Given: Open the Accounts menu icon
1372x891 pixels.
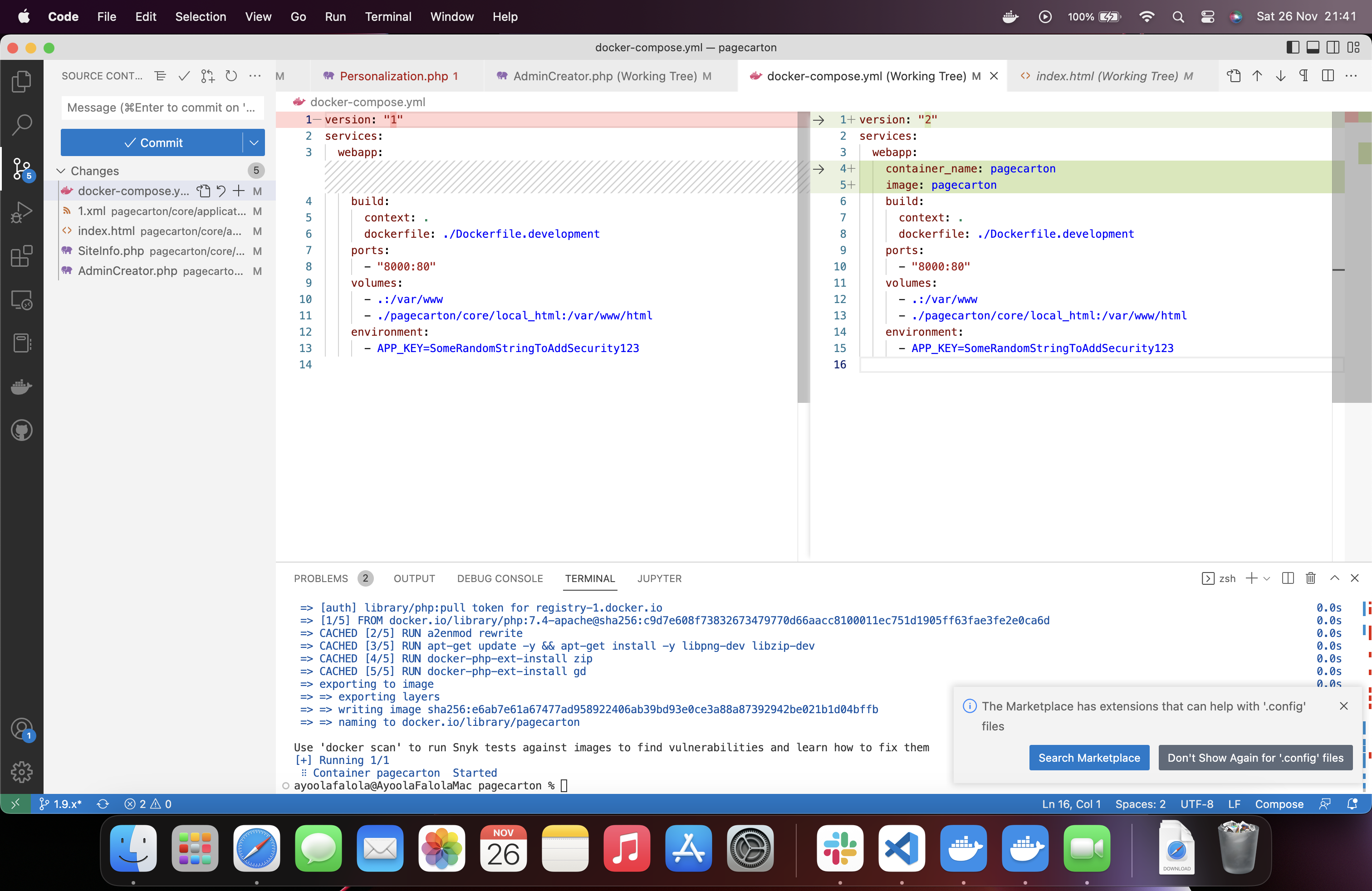Looking at the screenshot, I should click(21, 729).
